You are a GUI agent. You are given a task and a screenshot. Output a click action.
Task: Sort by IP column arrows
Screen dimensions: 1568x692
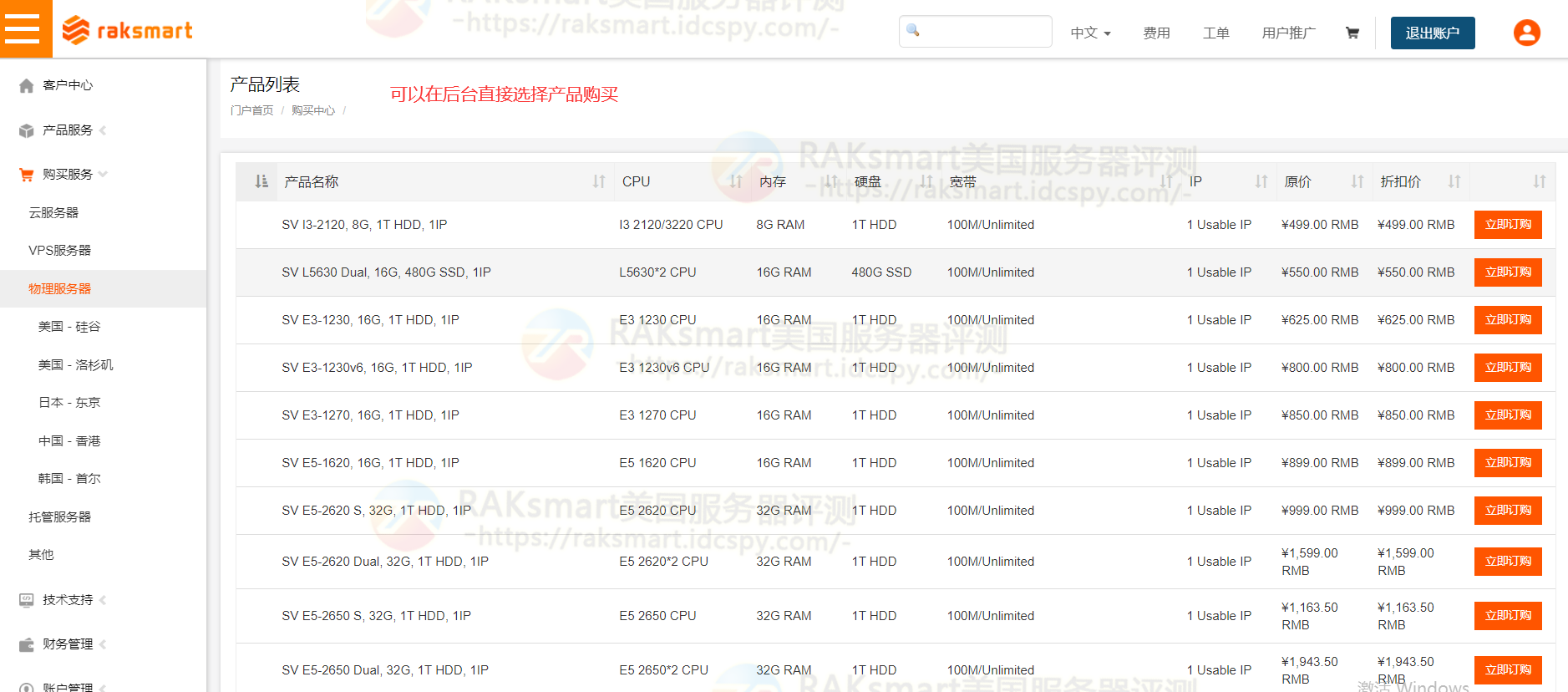(1261, 181)
